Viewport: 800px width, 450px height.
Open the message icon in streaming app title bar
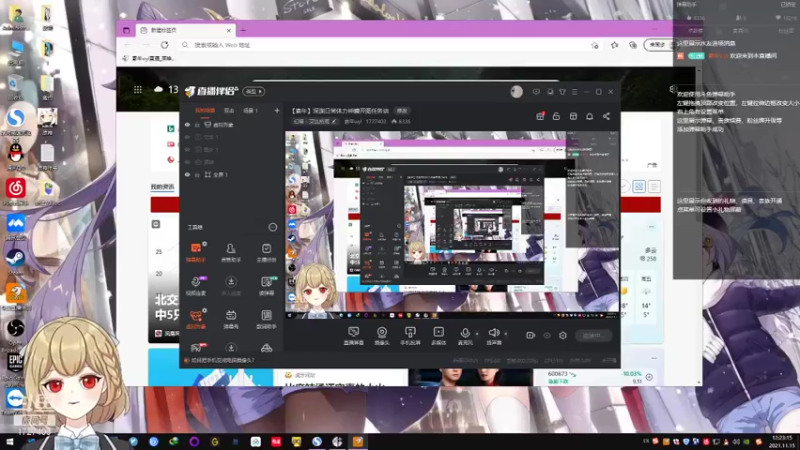(536, 92)
